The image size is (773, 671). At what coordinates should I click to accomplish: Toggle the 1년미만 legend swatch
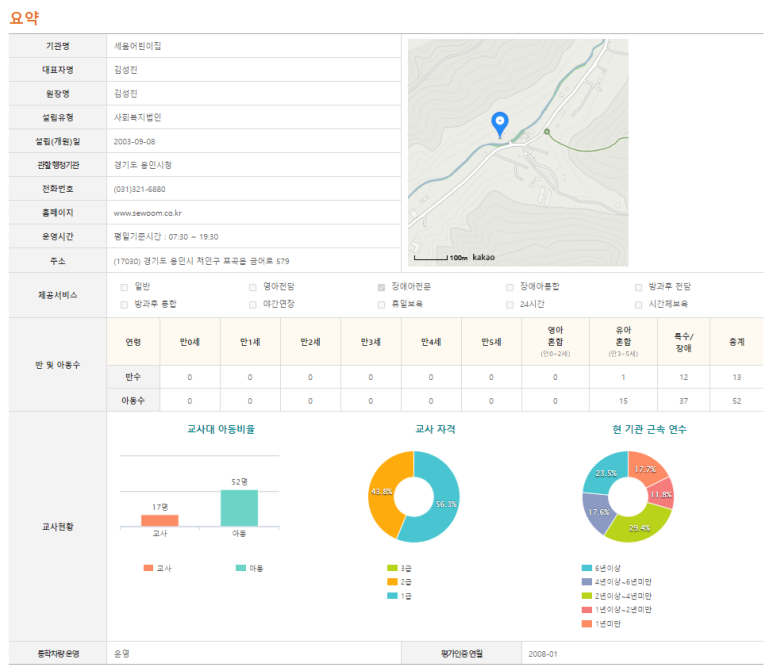[x=587, y=624]
